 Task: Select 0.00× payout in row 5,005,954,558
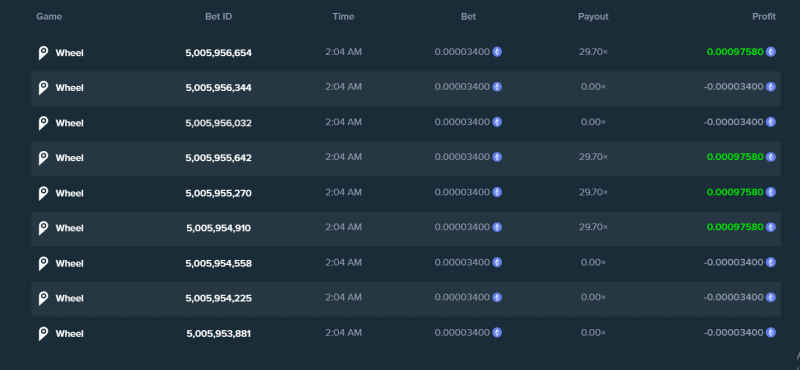(593, 262)
